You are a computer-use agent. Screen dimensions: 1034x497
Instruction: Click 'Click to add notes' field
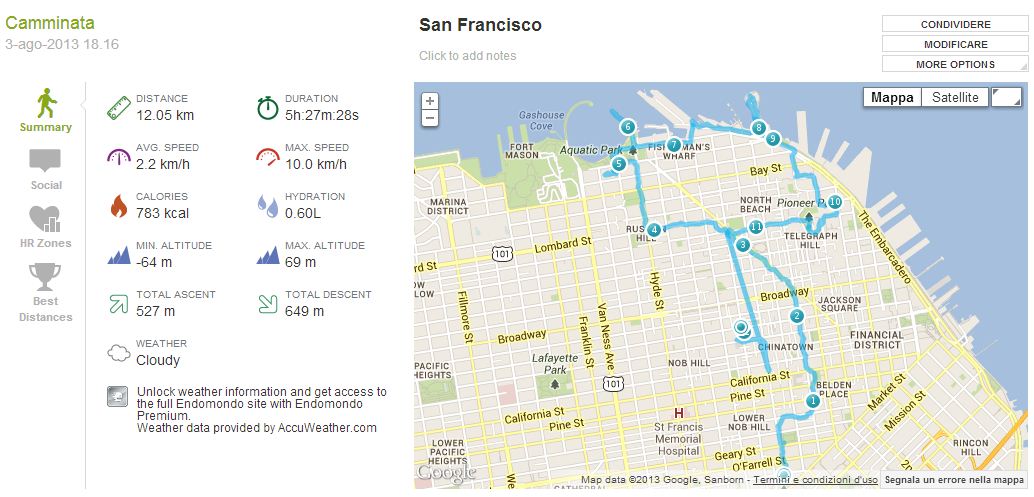(468, 56)
